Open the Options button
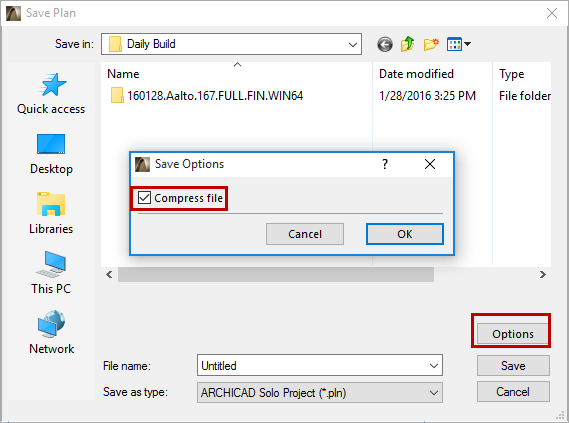Viewport: 569px width, 423px height. [513, 333]
